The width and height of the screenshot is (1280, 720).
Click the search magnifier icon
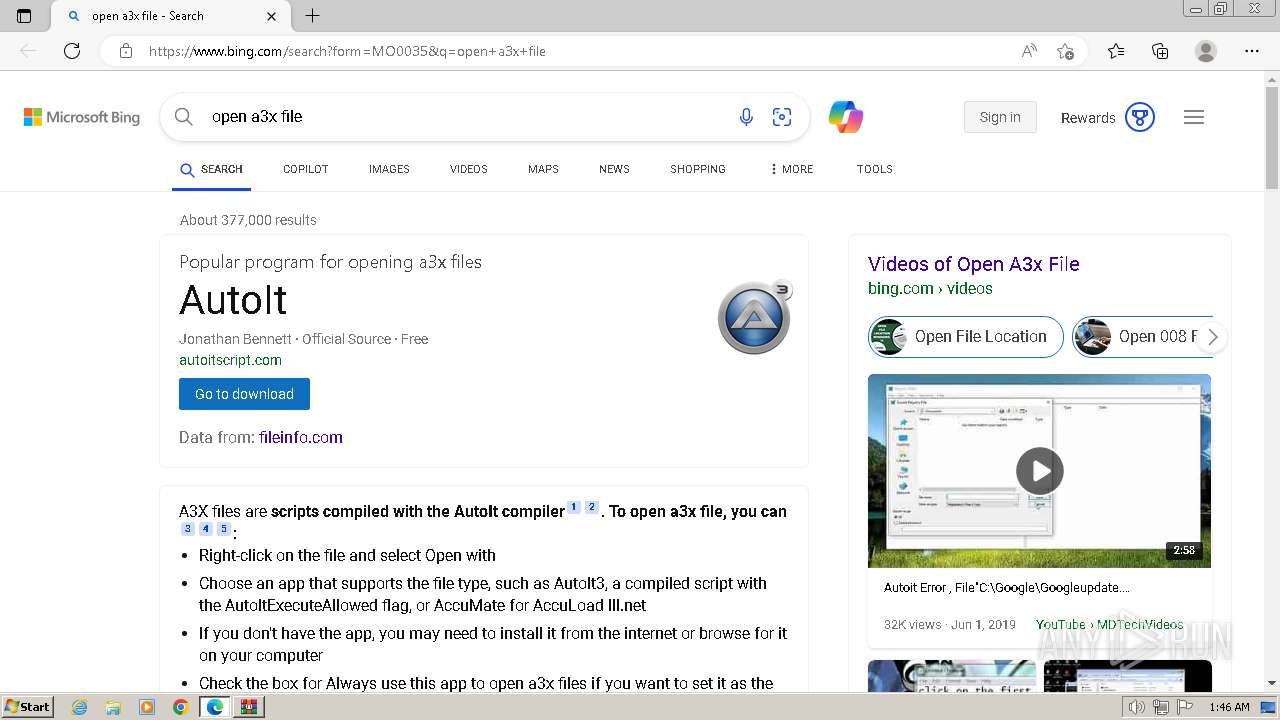[184, 117]
